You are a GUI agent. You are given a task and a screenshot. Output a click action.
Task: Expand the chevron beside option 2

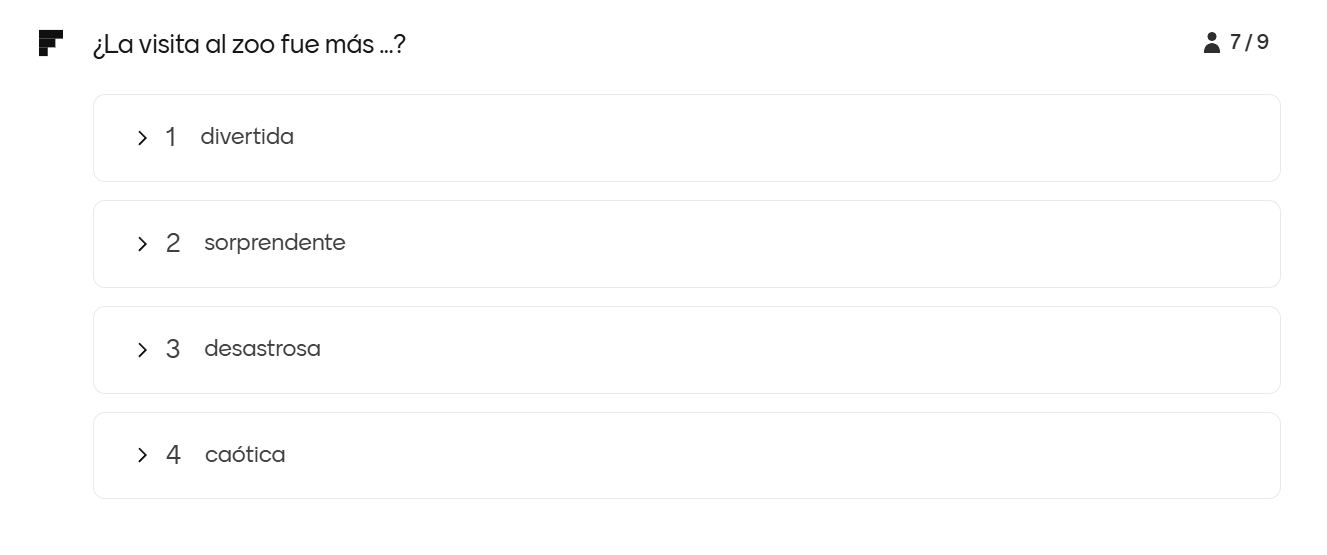142,244
